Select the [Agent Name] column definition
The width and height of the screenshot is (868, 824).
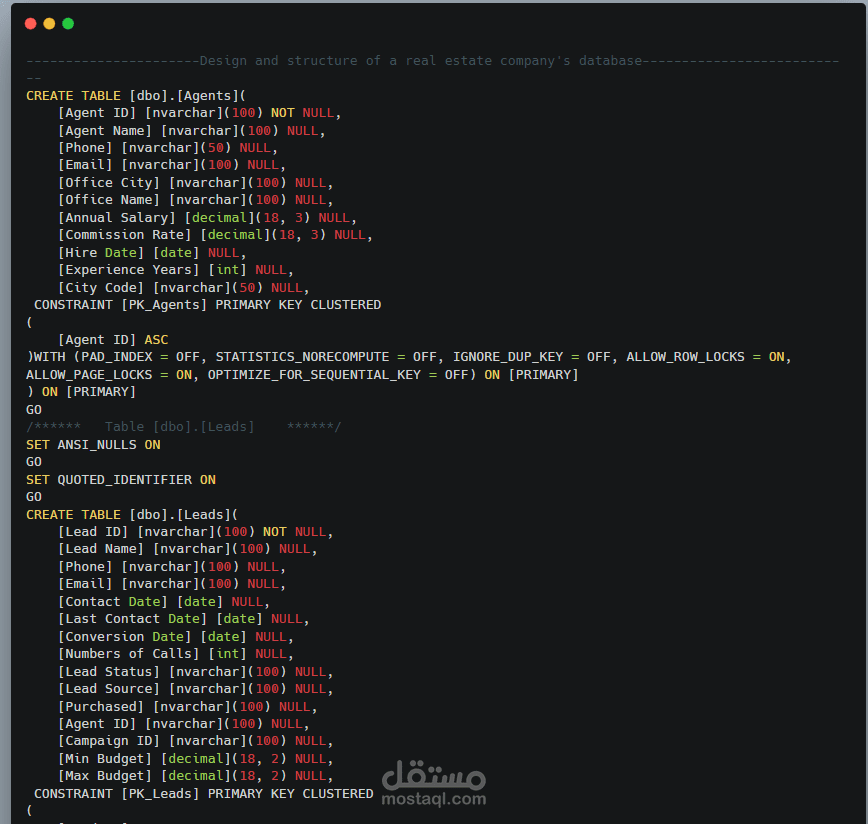pos(192,131)
